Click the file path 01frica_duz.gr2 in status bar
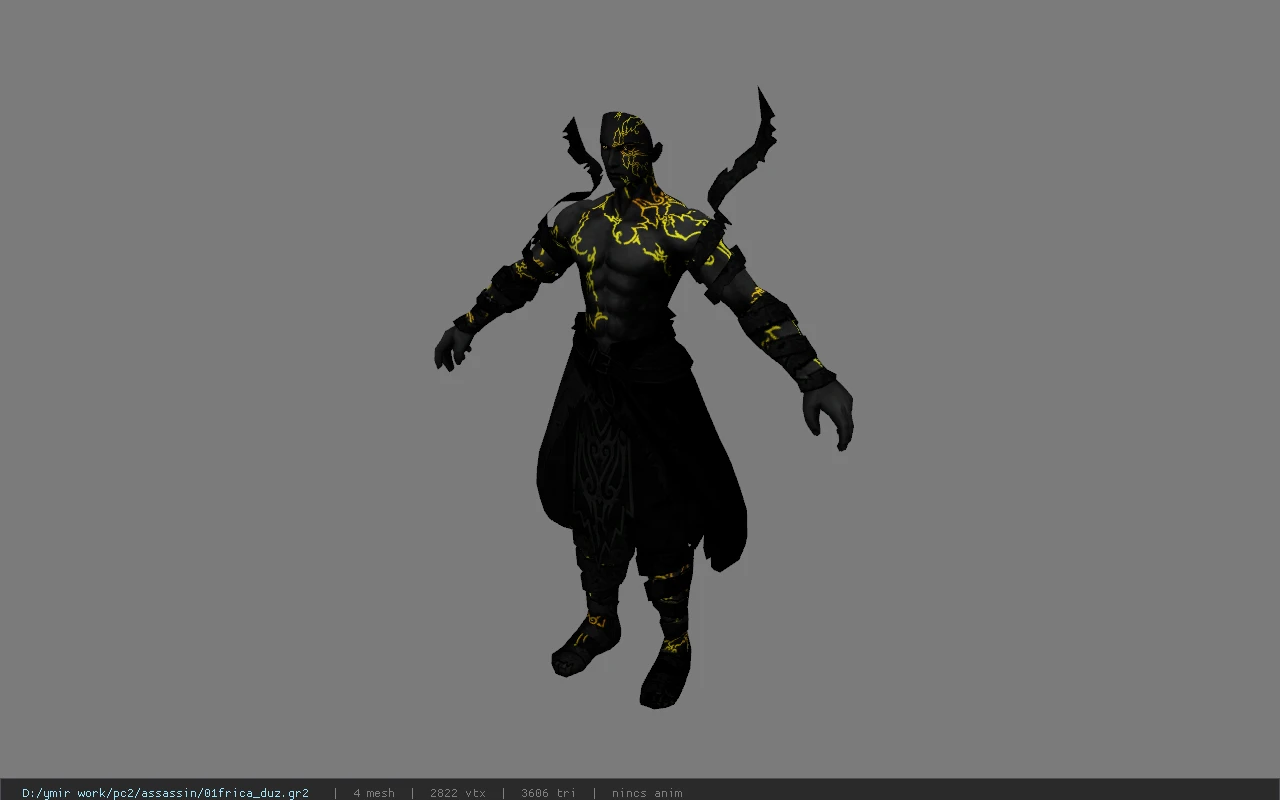The width and height of the screenshot is (1280, 800). (165, 793)
